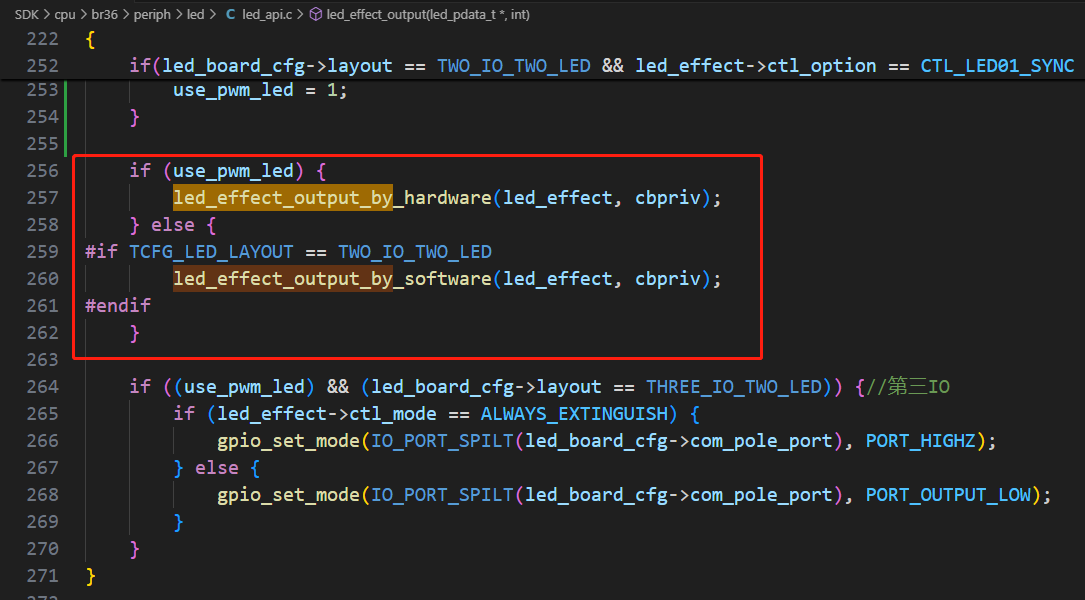Click gpio_set_mode on line 266
This screenshot has width=1085, height=600.
(x=289, y=441)
